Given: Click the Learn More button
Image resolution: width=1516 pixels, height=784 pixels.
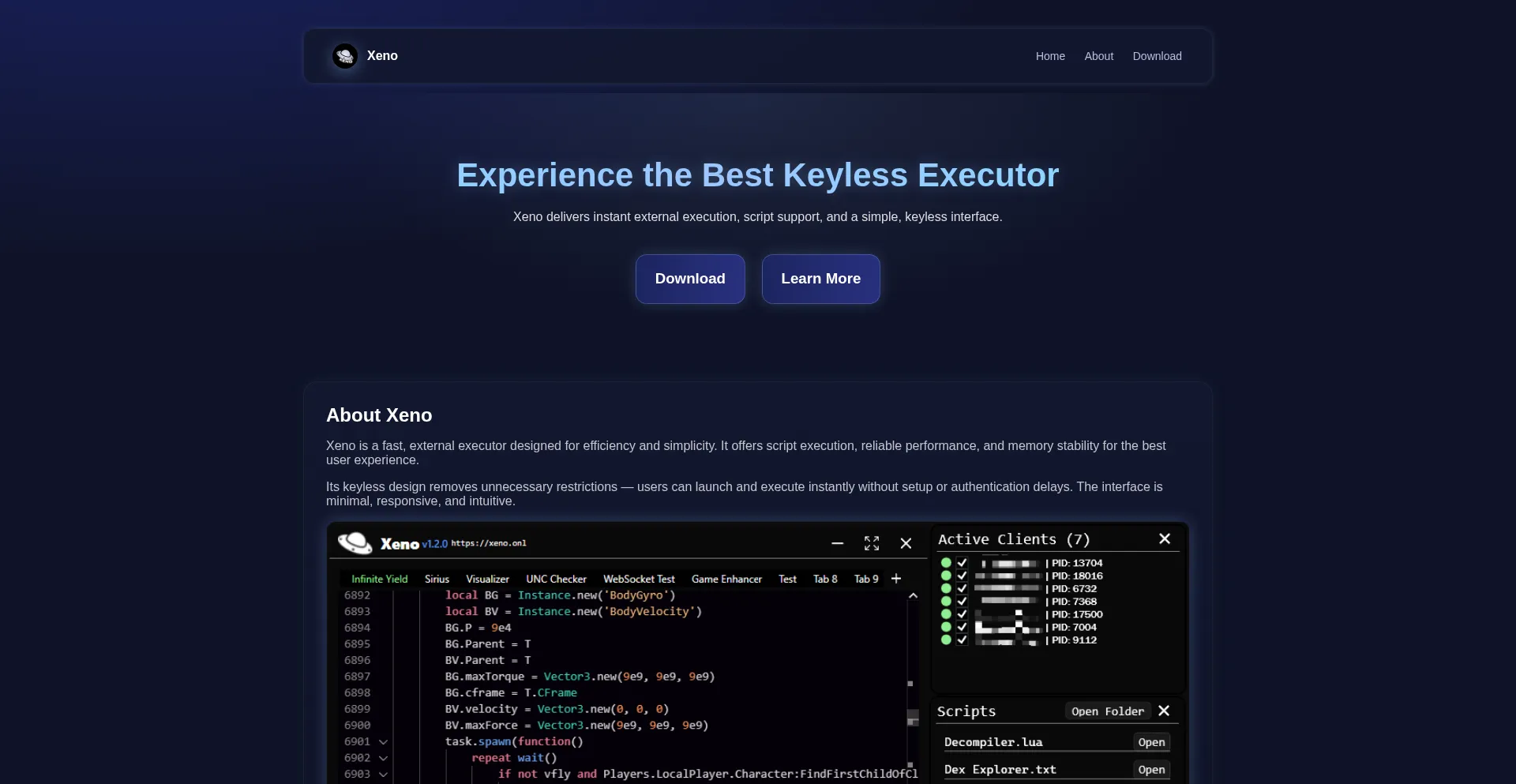Looking at the screenshot, I should (x=820, y=279).
